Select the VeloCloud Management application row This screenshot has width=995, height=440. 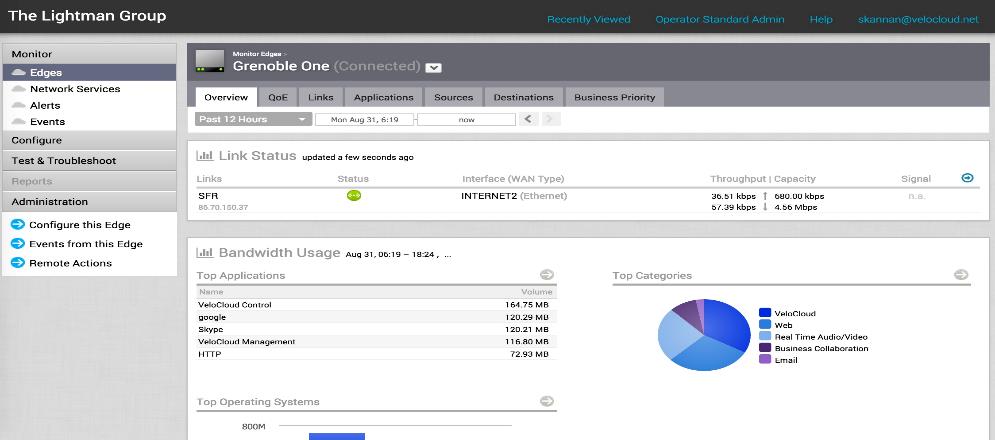[x=376, y=342]
